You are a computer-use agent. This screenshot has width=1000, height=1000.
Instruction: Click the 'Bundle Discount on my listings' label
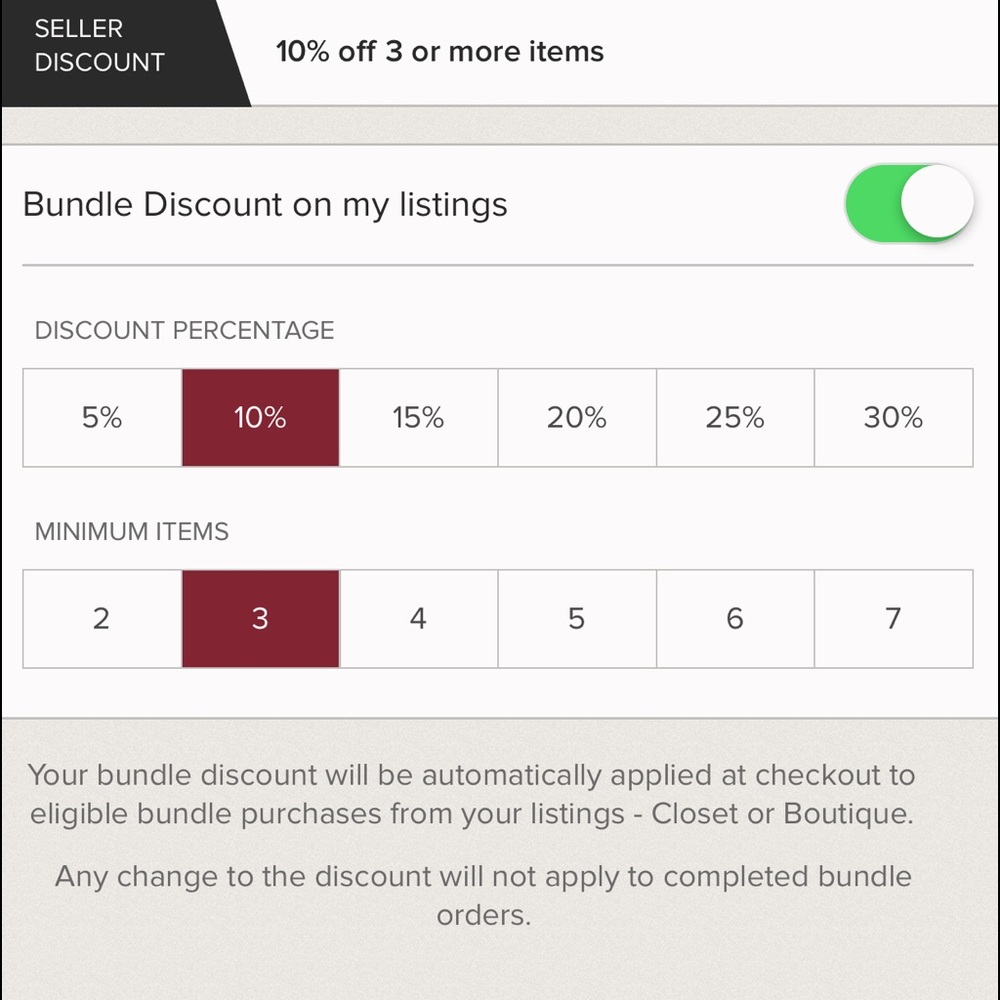coord(265,205)
